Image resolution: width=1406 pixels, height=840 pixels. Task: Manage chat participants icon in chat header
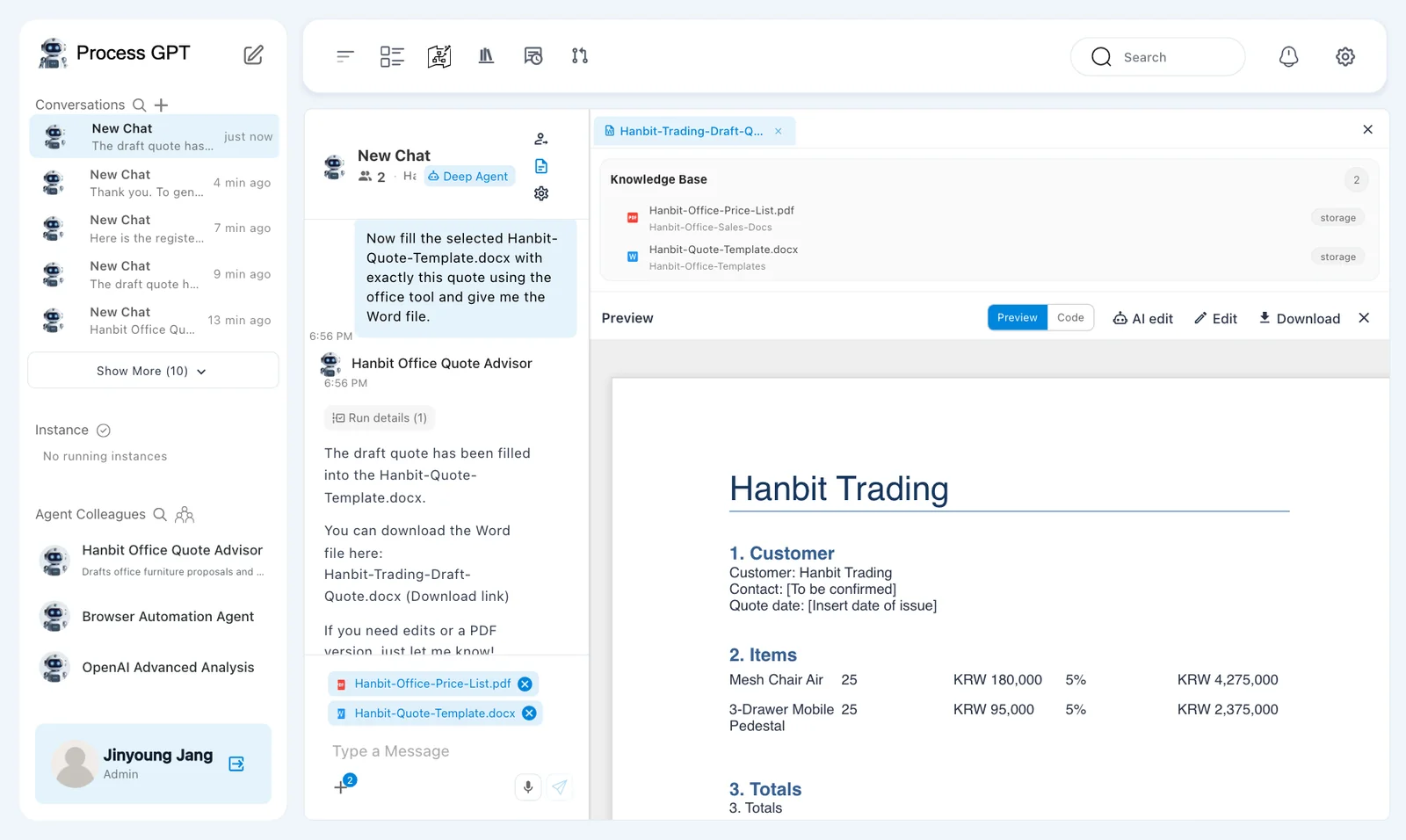541,139
